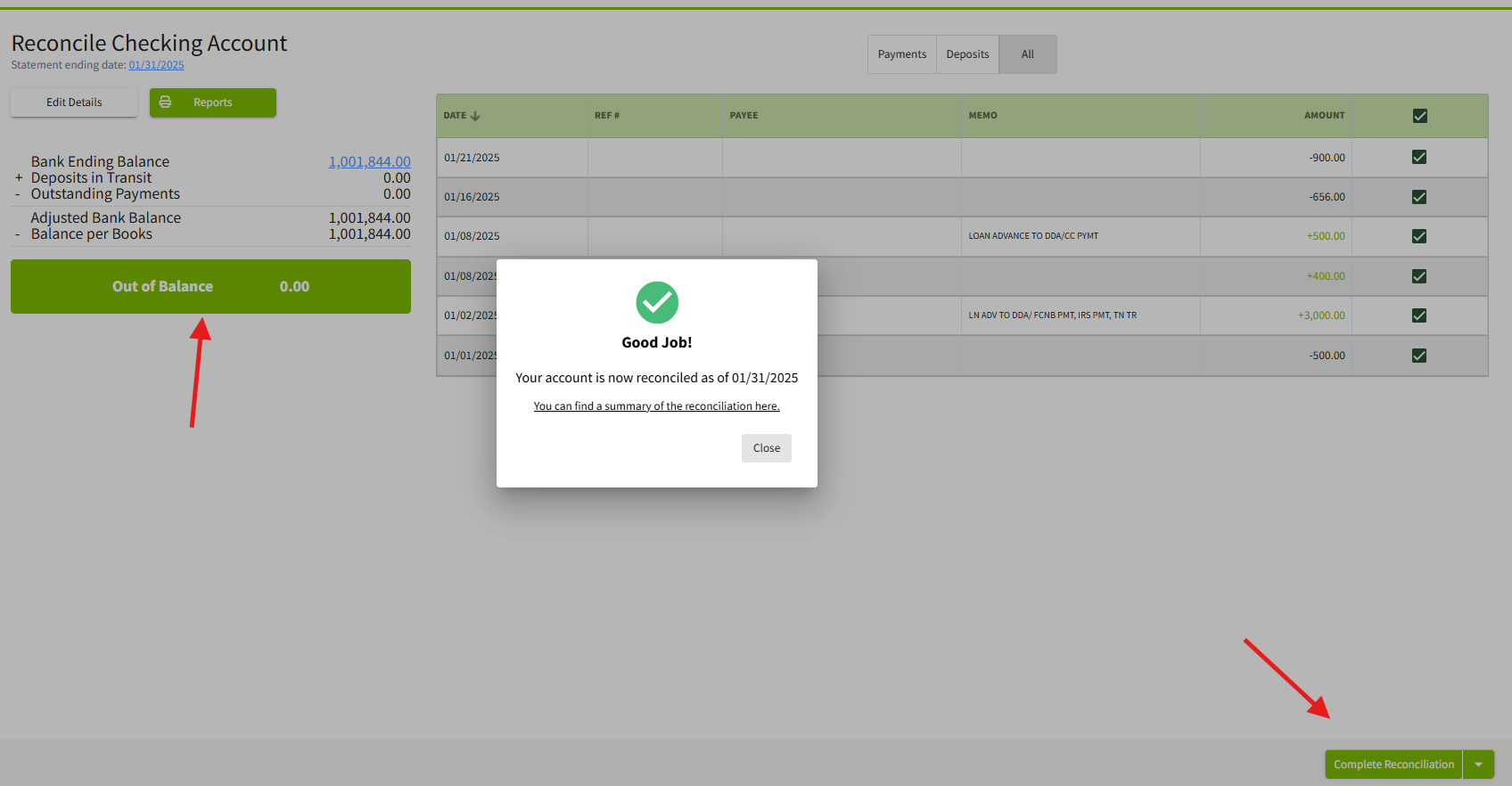
Task: Click the printer icon on Reports button
Action: (x=165, y=102)
